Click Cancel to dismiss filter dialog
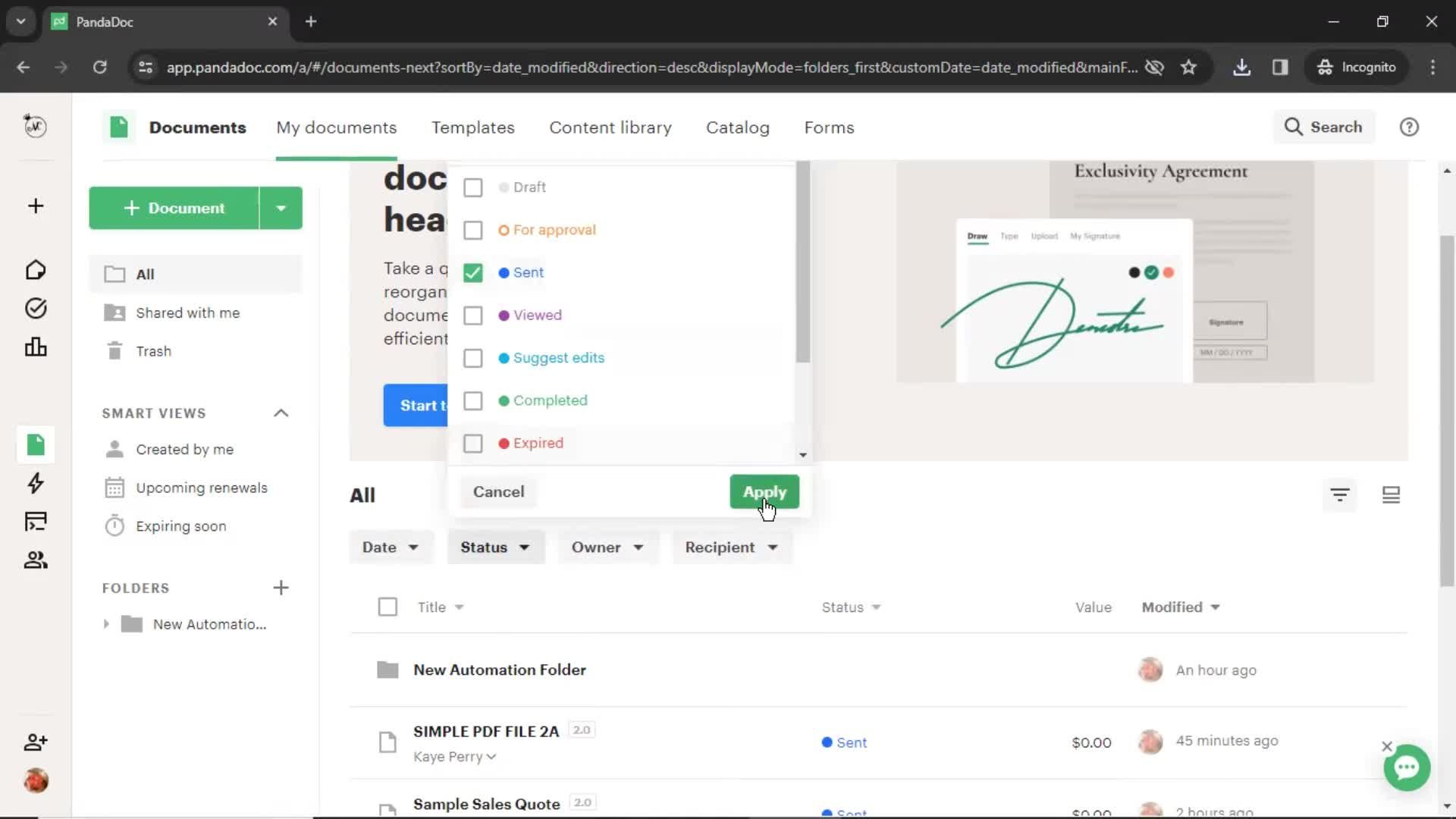The image size is (1456, 819). point(498,491)
